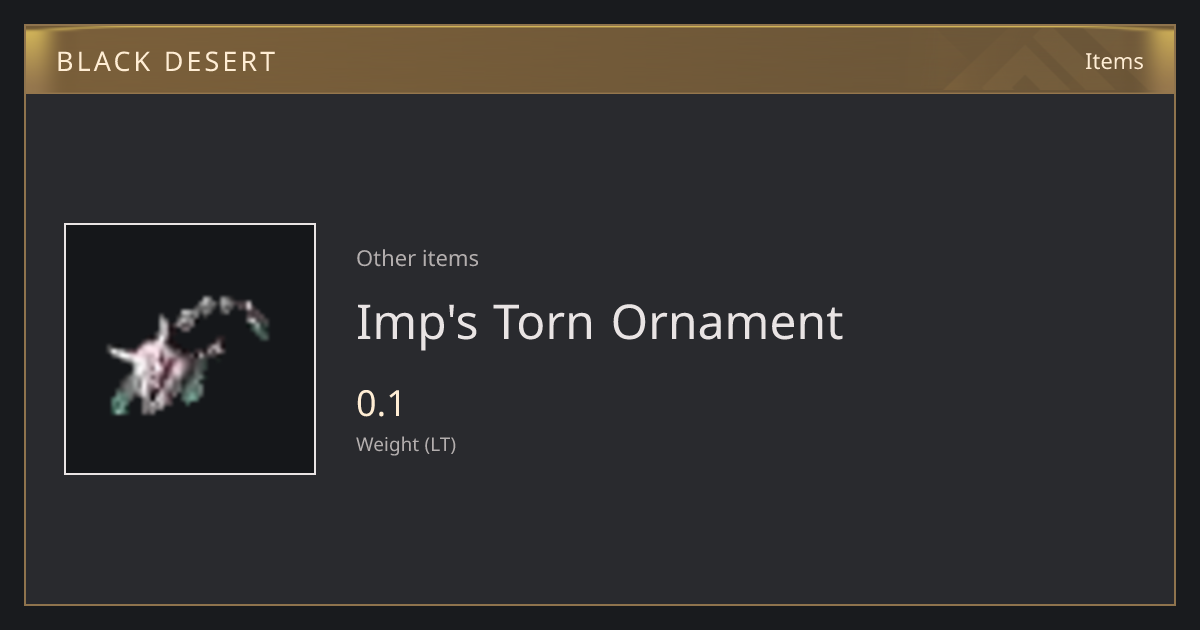Open the Other items category
This screenshot has height=630, width=1200.
point(417,258)
